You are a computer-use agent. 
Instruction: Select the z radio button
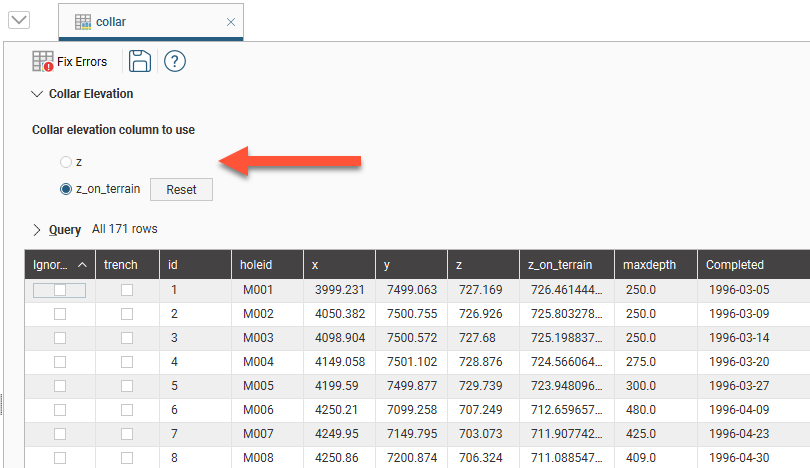coord(66,161)
